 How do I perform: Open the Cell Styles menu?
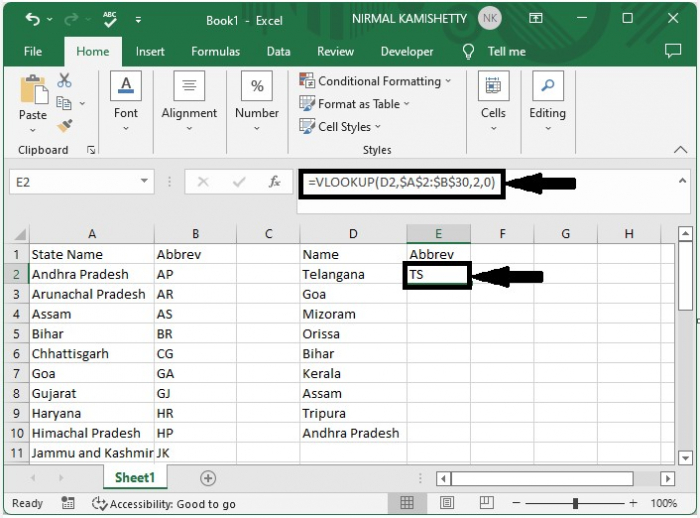(x=340, y=126)
